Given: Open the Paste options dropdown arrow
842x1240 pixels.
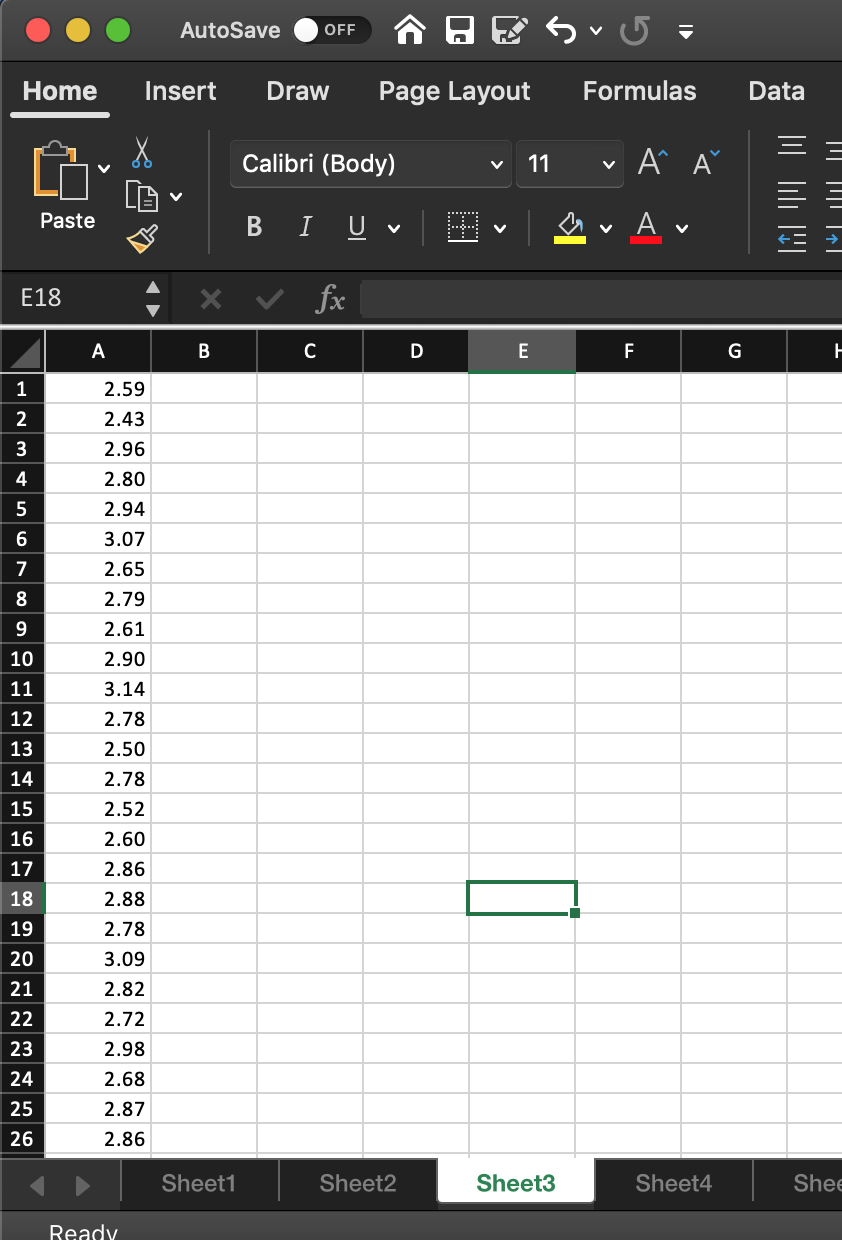Looking at the screenshot, I should click(x=105, y=168).
